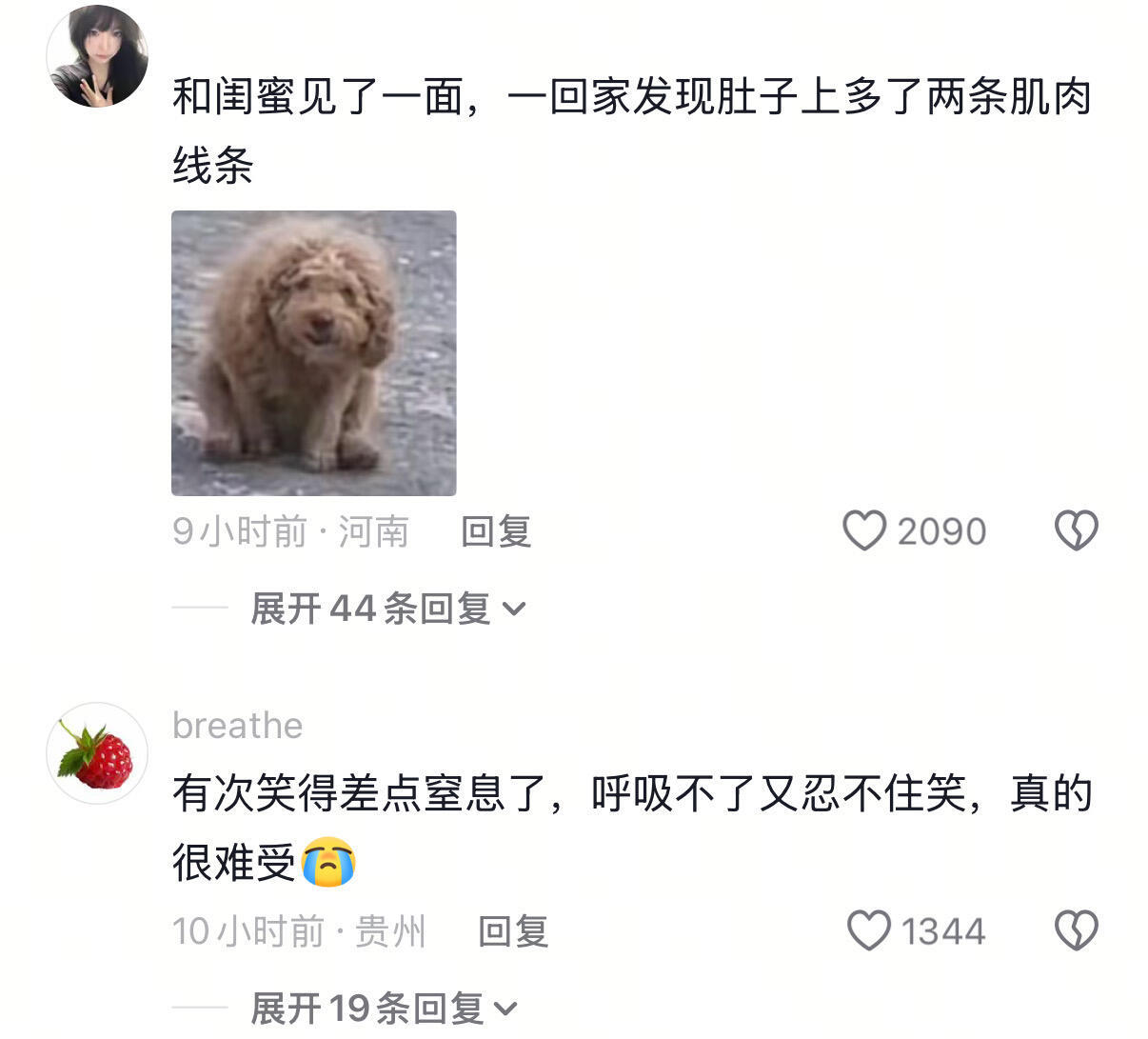Select breathe's comment about 笑得差点窒息
Screen dimensions: 1148x1039
(632, 828)
